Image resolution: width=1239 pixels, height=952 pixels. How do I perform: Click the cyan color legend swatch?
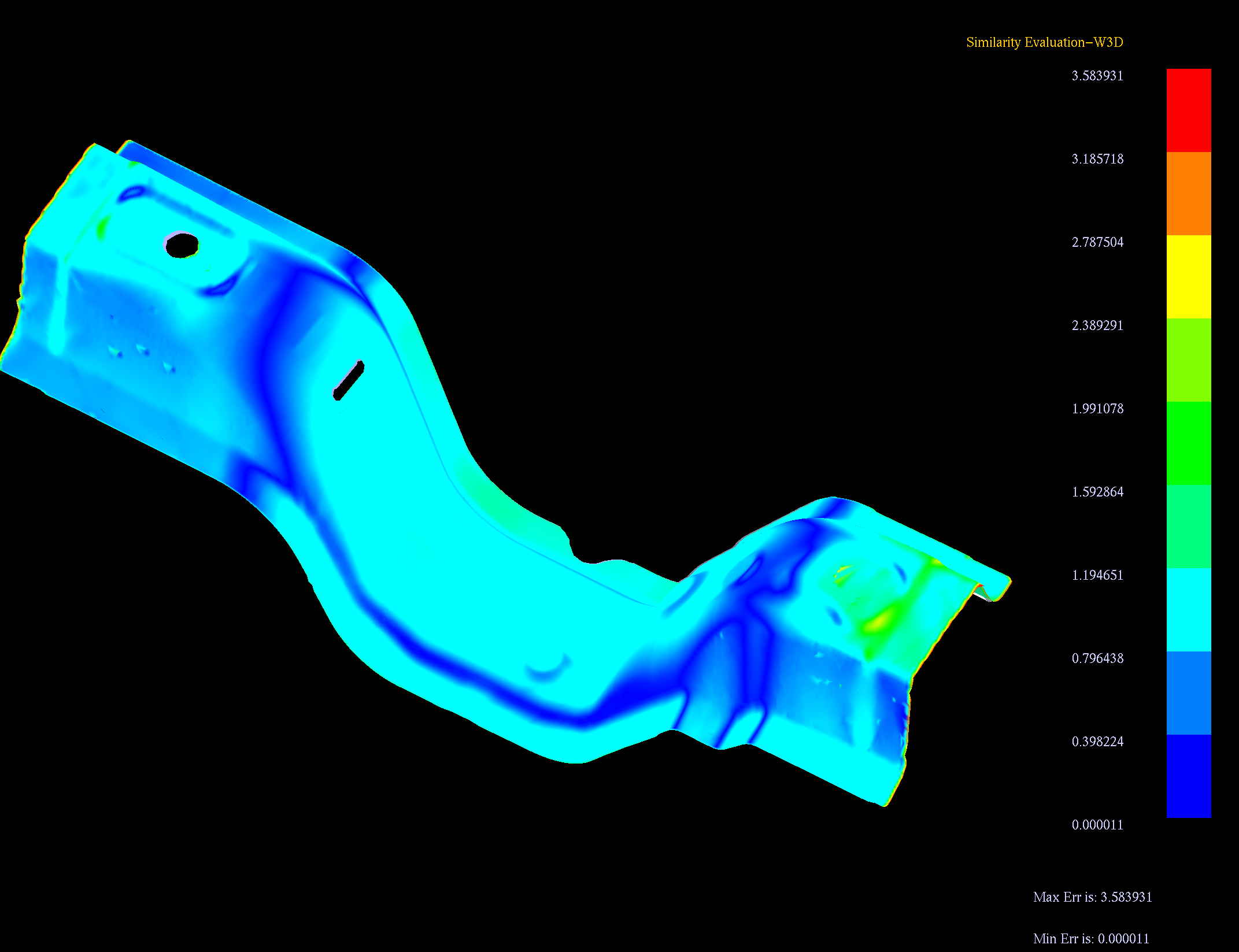point(1188,609)
